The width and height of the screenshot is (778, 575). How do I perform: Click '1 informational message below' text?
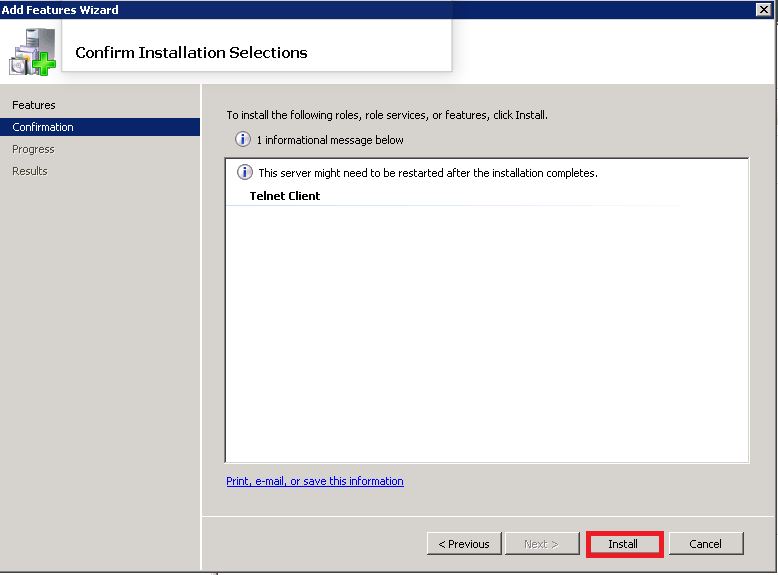[330, 140]
